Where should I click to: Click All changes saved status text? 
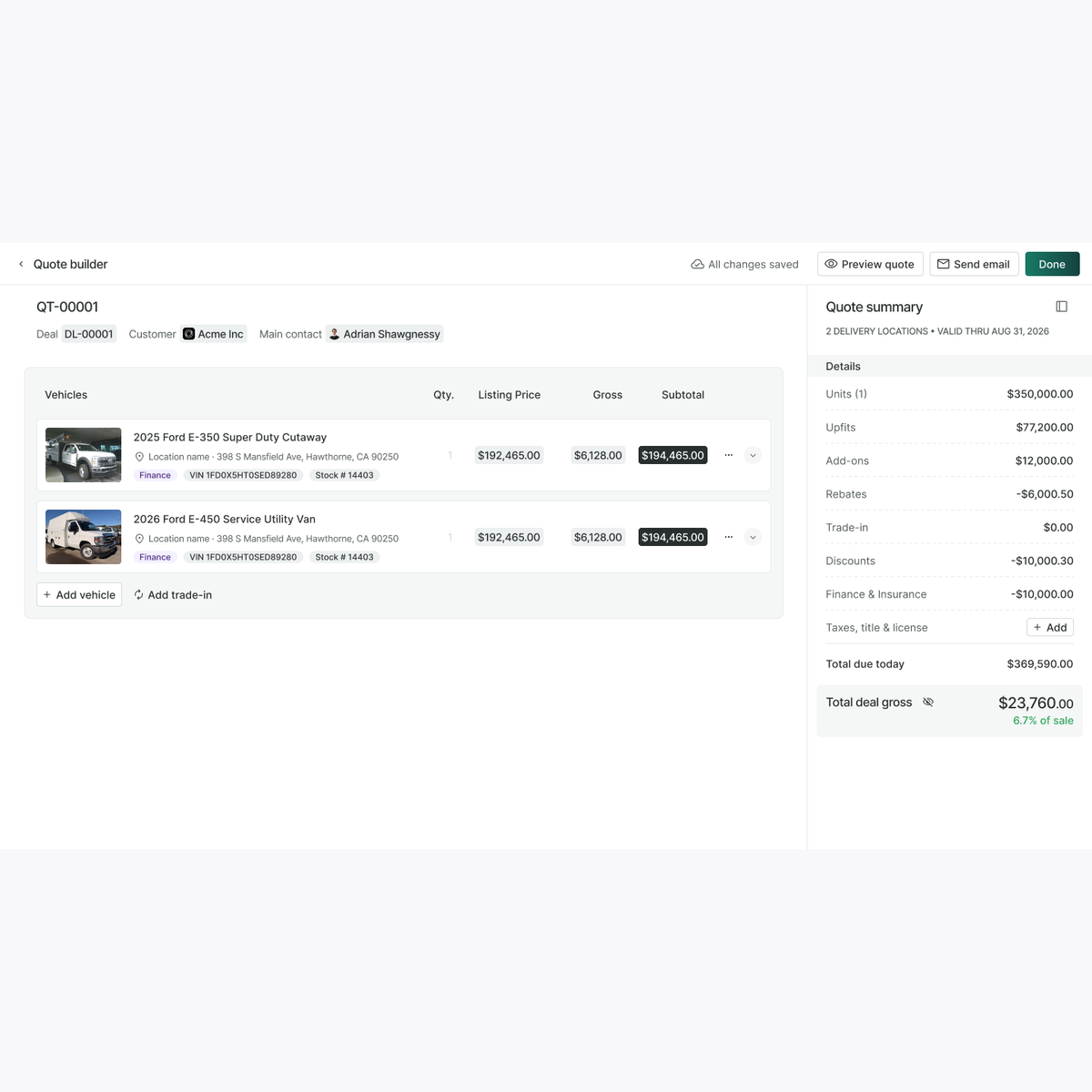click(x=753, y=265)
